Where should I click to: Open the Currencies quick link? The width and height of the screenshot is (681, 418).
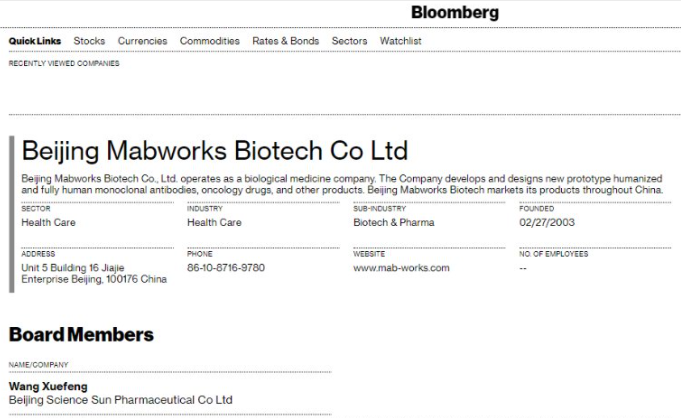click(x=142, y=41)
